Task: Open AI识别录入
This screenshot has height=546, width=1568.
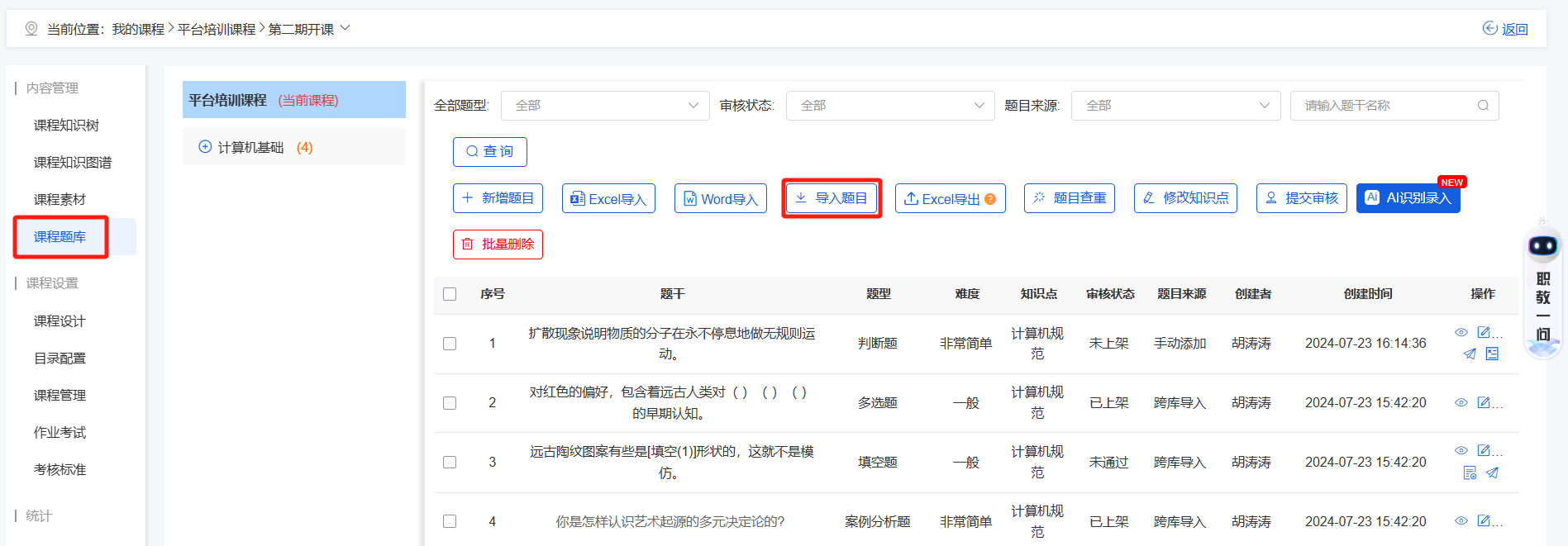Action: (1408, 198)
